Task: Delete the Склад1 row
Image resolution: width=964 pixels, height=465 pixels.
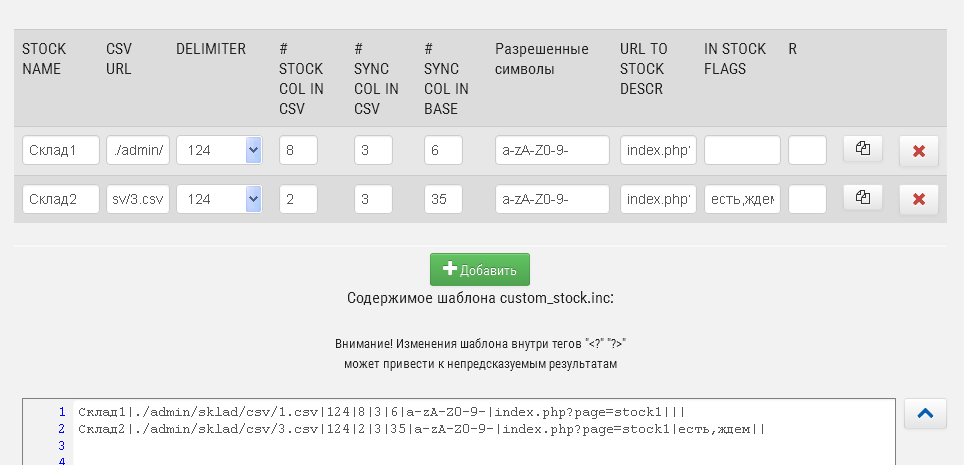Action: coord(919,151)
